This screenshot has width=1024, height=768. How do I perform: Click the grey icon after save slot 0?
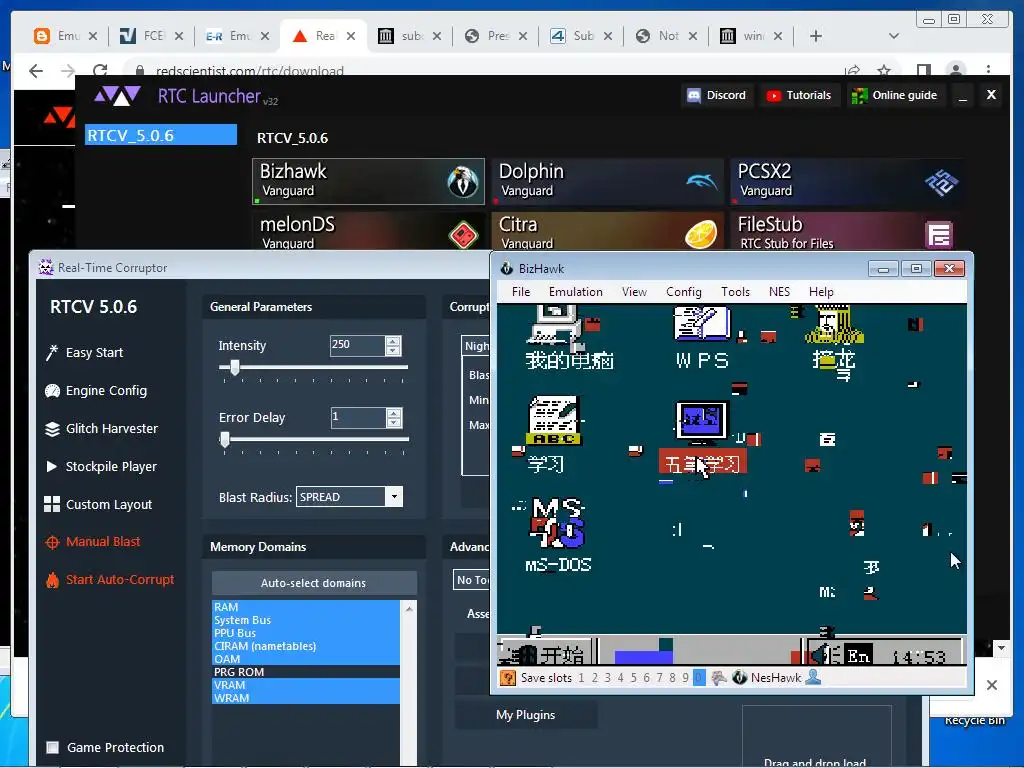click(x=718, y=678)
